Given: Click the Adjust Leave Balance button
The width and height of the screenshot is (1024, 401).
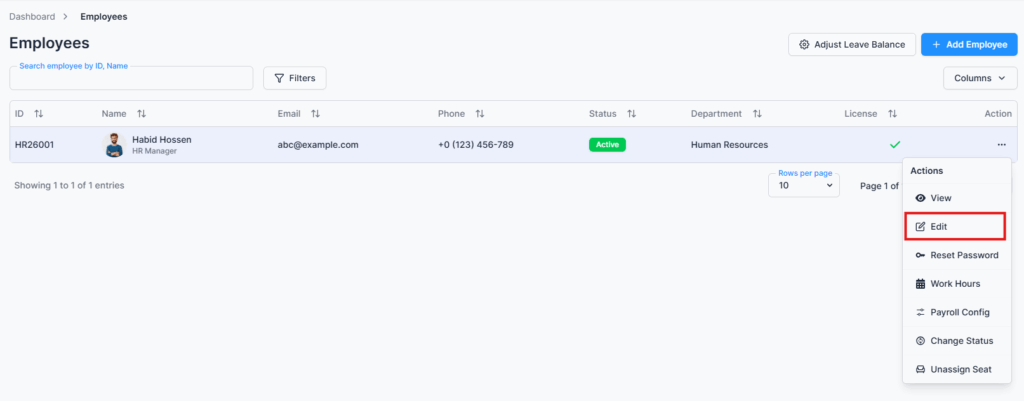Looking at the screenshot, I should (851, 44).
